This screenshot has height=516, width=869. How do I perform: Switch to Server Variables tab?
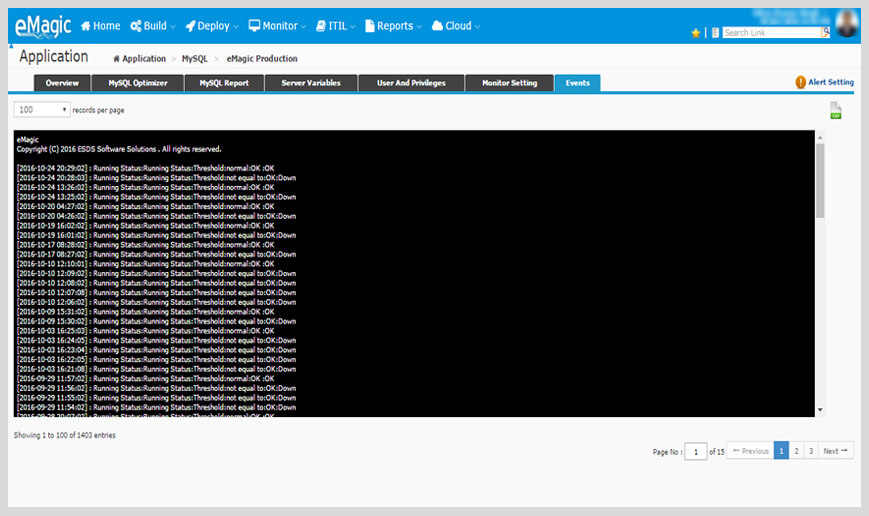311,83
